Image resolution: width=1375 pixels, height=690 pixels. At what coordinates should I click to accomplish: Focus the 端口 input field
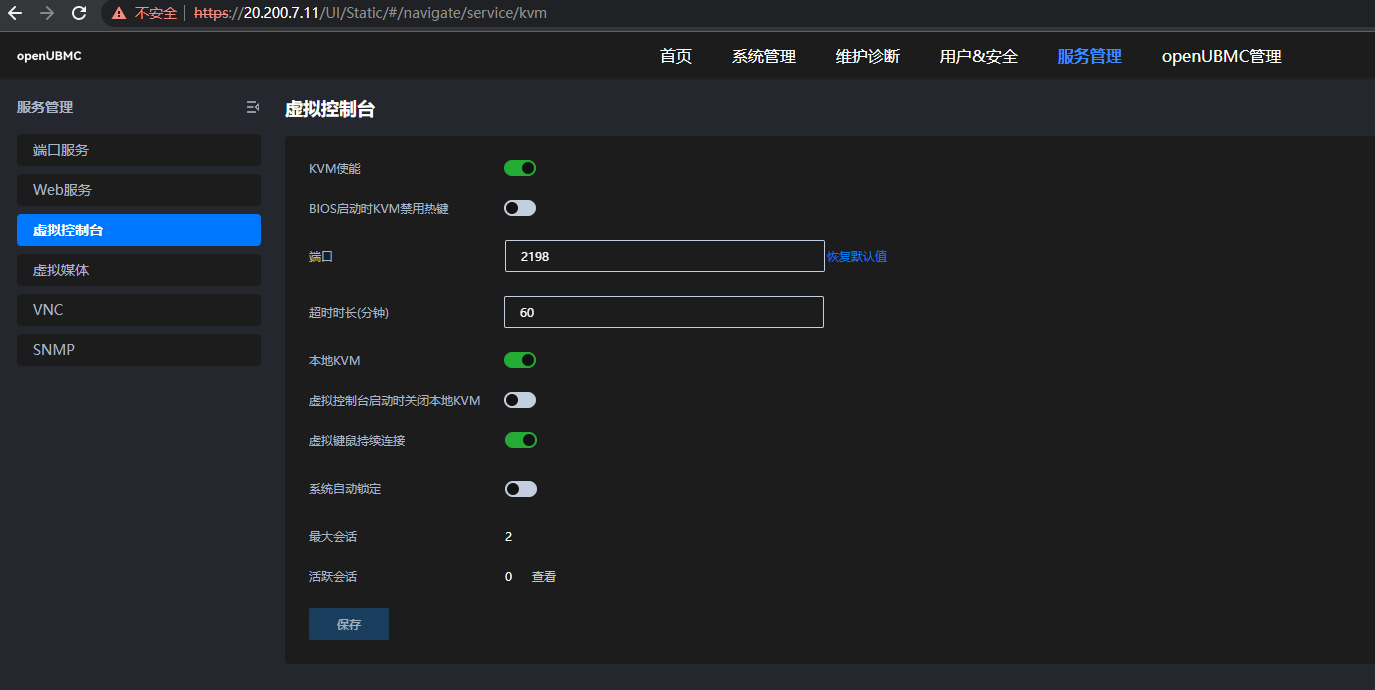665,256
